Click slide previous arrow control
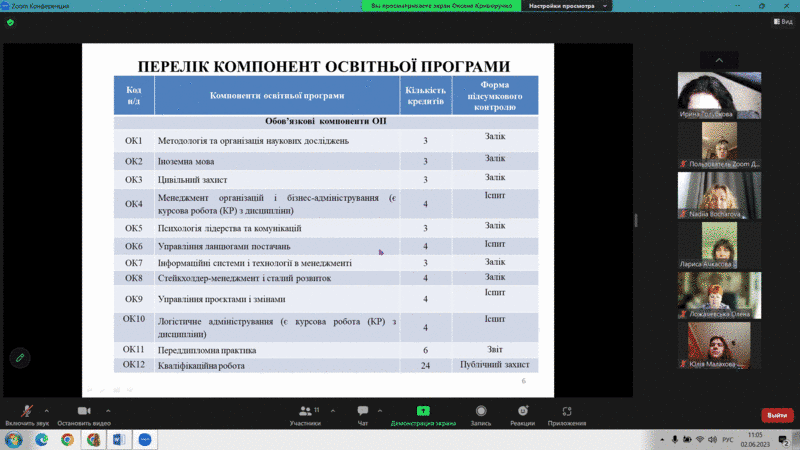 89,390
